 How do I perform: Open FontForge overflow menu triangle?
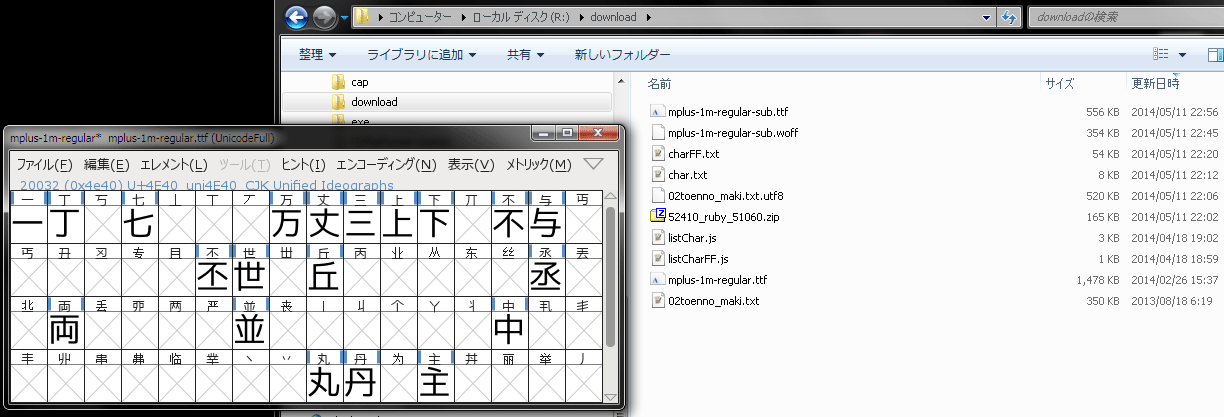click(593, 163)
